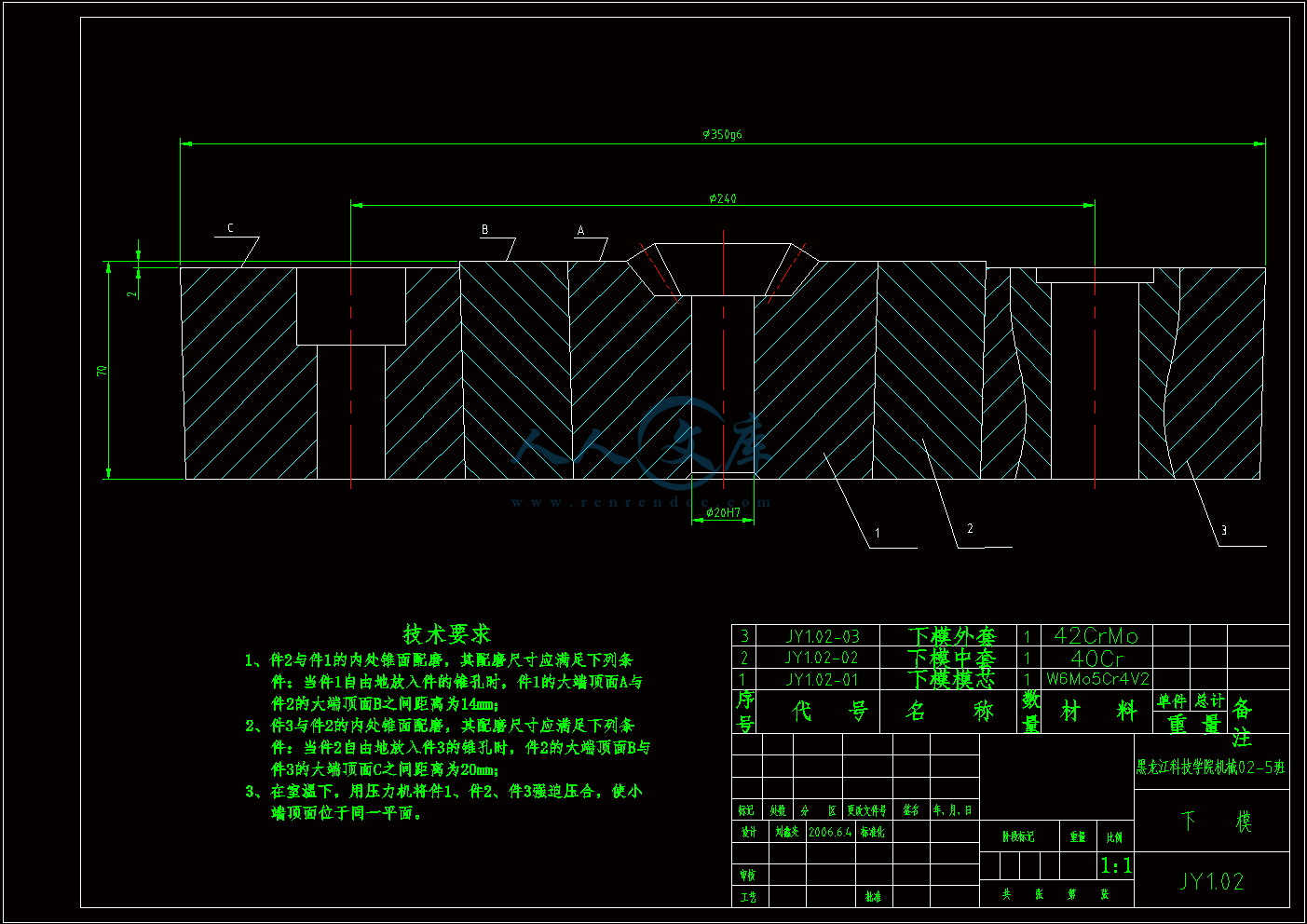The image size is (1307, 924).
Task: Click the 备注 column header
Action: point(1242,723)
